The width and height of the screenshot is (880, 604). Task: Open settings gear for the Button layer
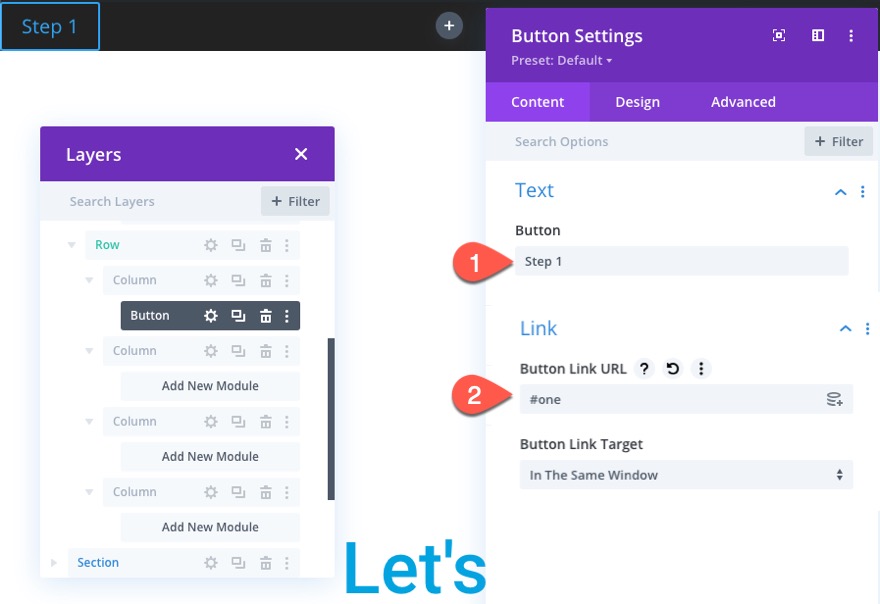pyautogui.click(x=210, y=316)
